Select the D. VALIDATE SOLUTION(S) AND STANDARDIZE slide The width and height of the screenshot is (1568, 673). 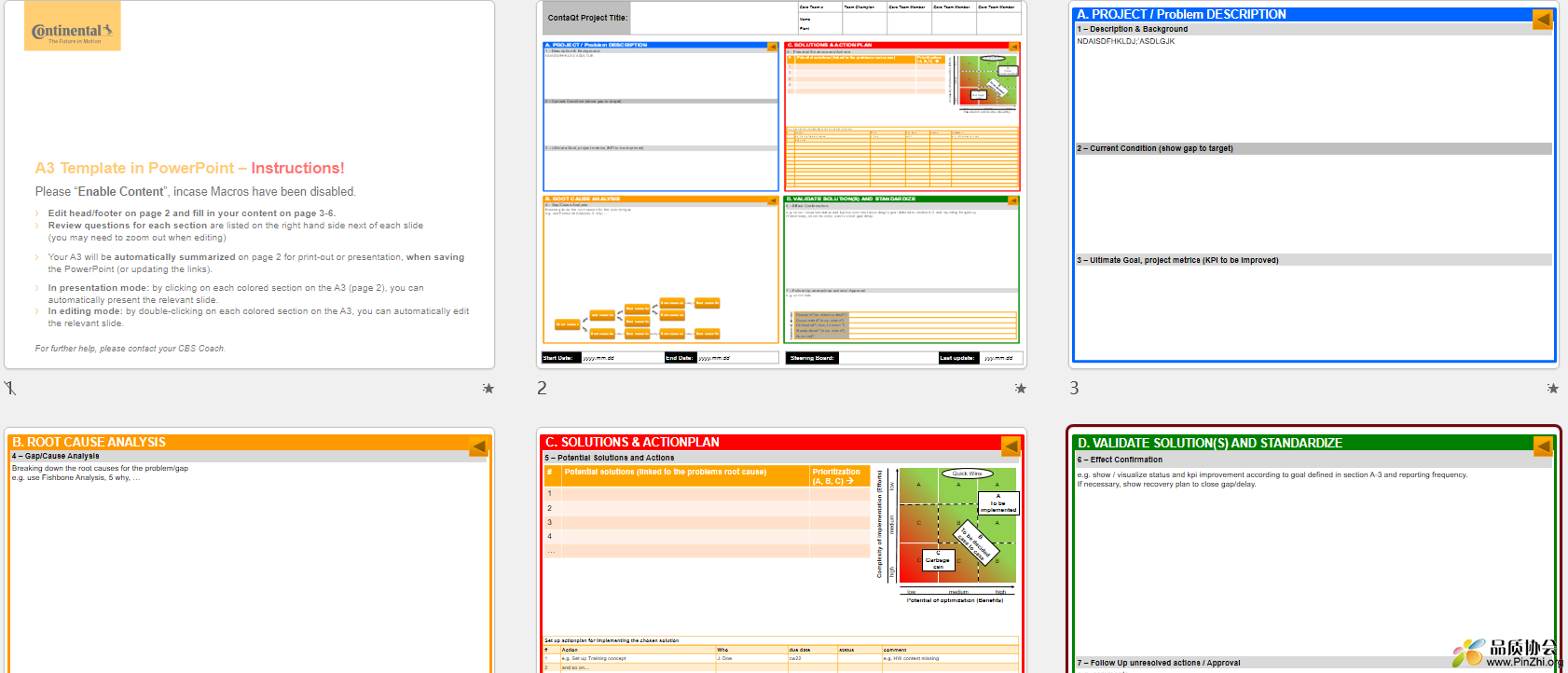(1314, 551)
